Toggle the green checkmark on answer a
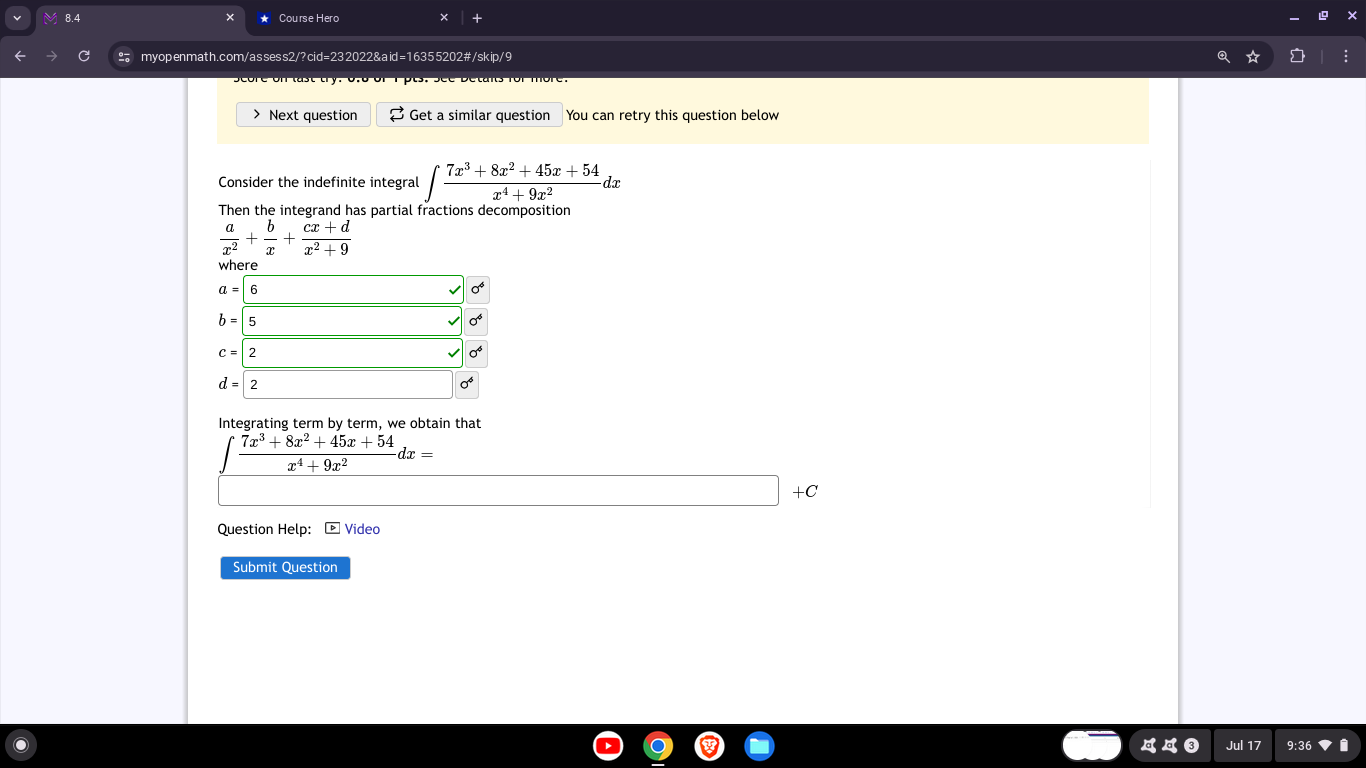Image resolution: width=1366 pixels, height=768 pixels. point(452,289)
